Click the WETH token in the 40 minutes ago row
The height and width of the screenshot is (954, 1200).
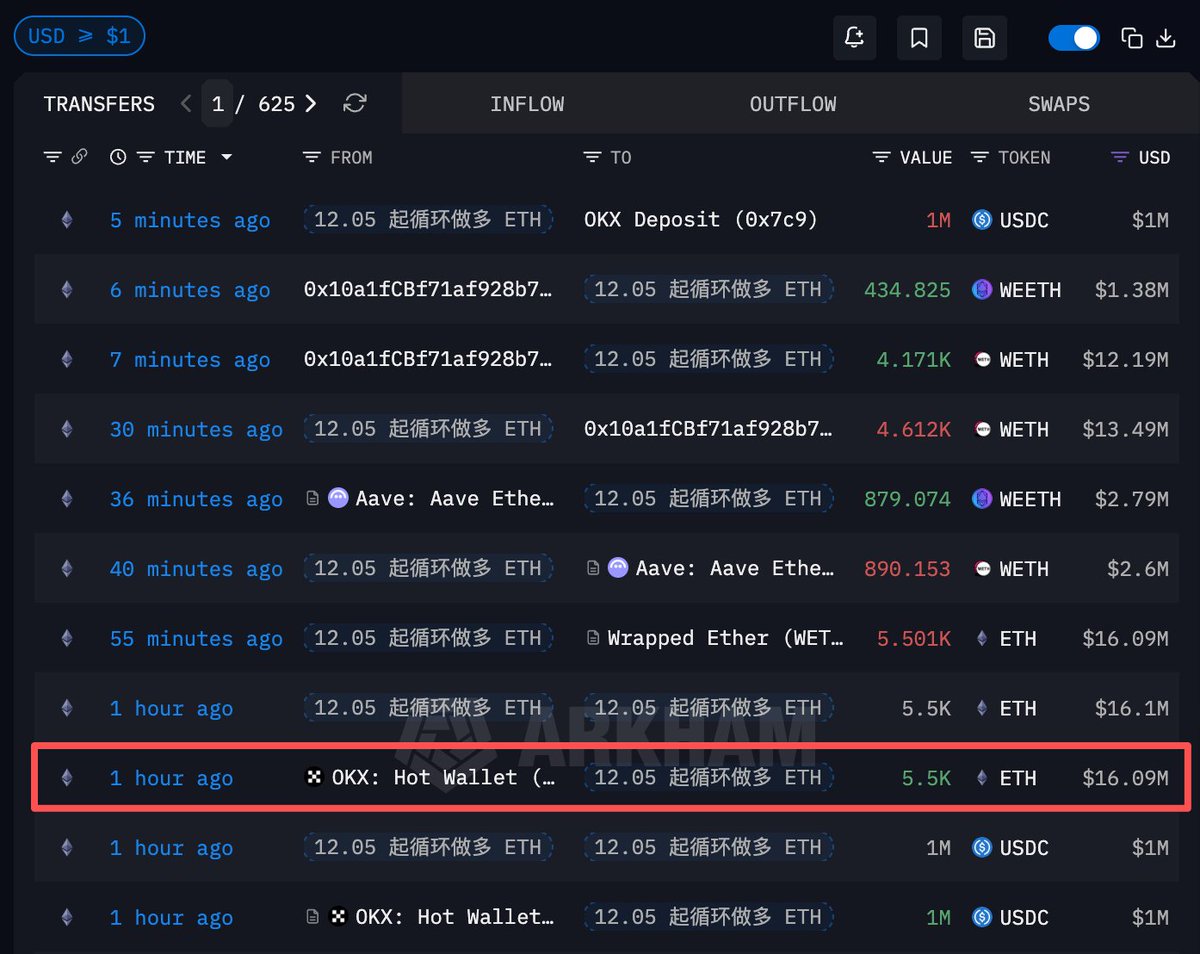1010,569
